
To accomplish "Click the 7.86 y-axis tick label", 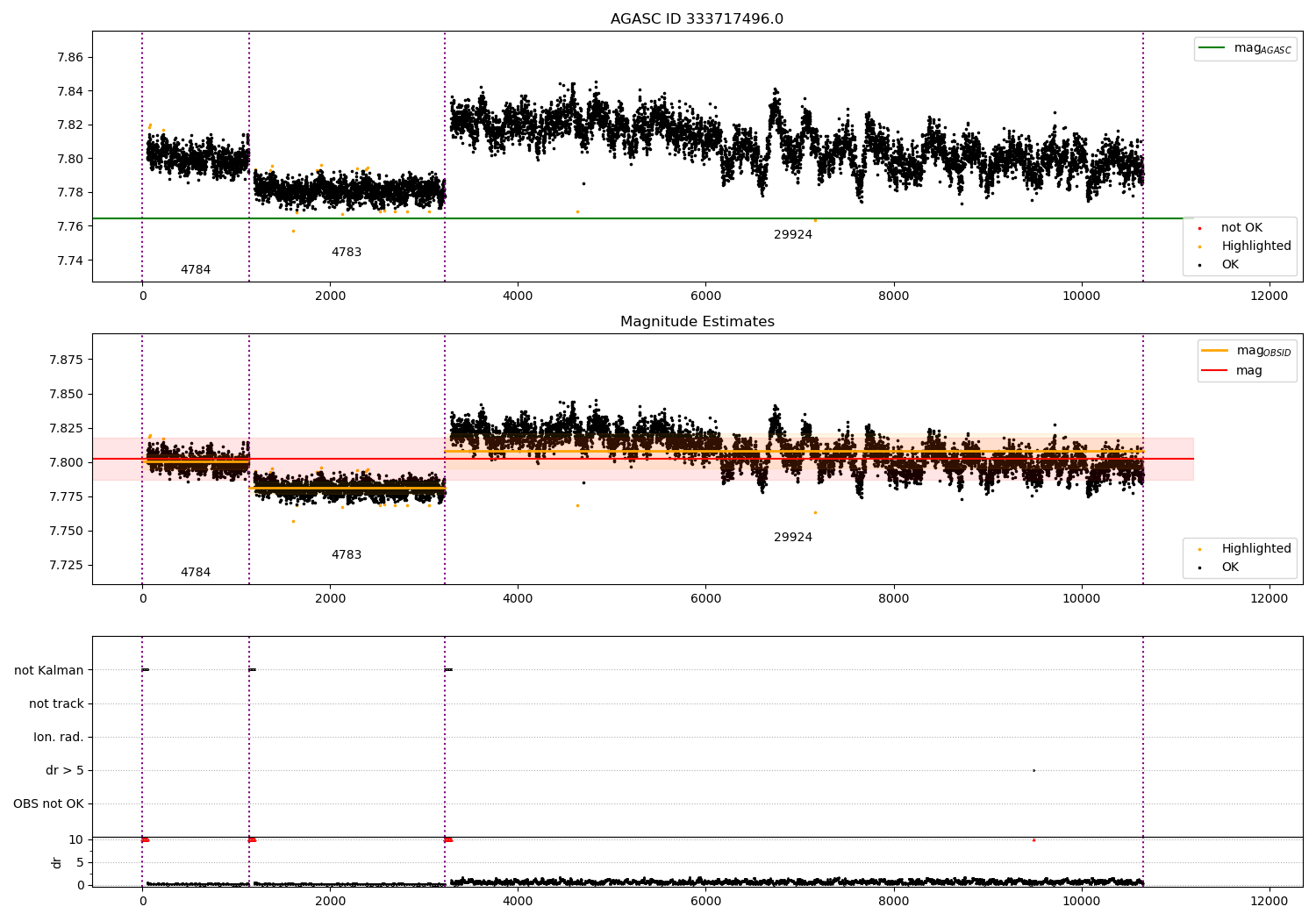I will [70, 58].
